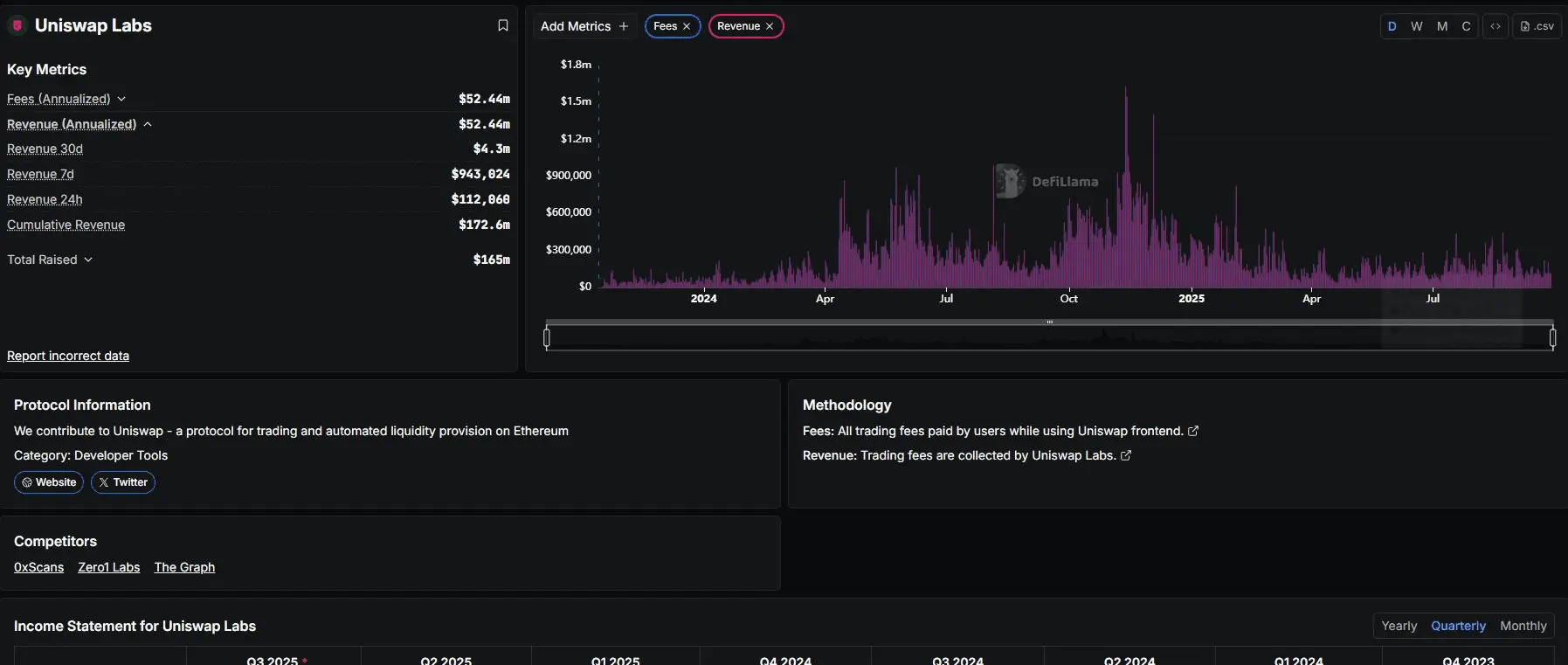
Task: Click the right handle of the chart range slider
Action: (x=1552, y=337)
